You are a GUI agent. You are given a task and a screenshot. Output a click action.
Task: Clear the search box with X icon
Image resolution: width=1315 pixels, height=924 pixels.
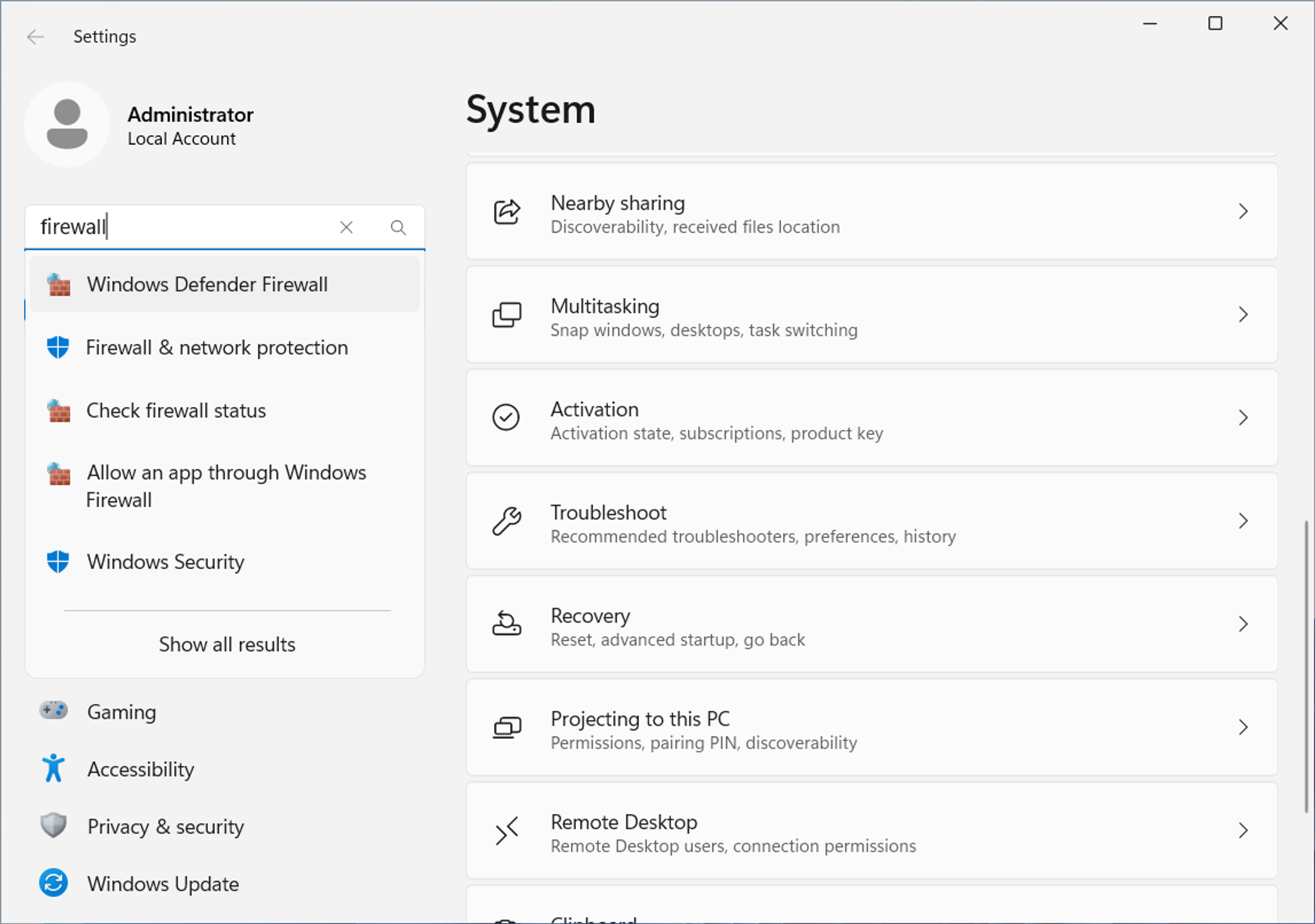click(x=346, y=227)
